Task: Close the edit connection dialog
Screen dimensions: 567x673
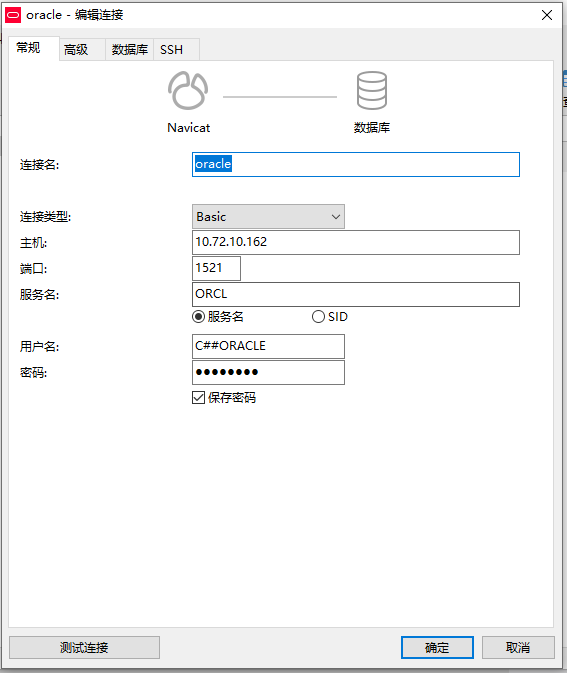Action: (x=547, y=15)
